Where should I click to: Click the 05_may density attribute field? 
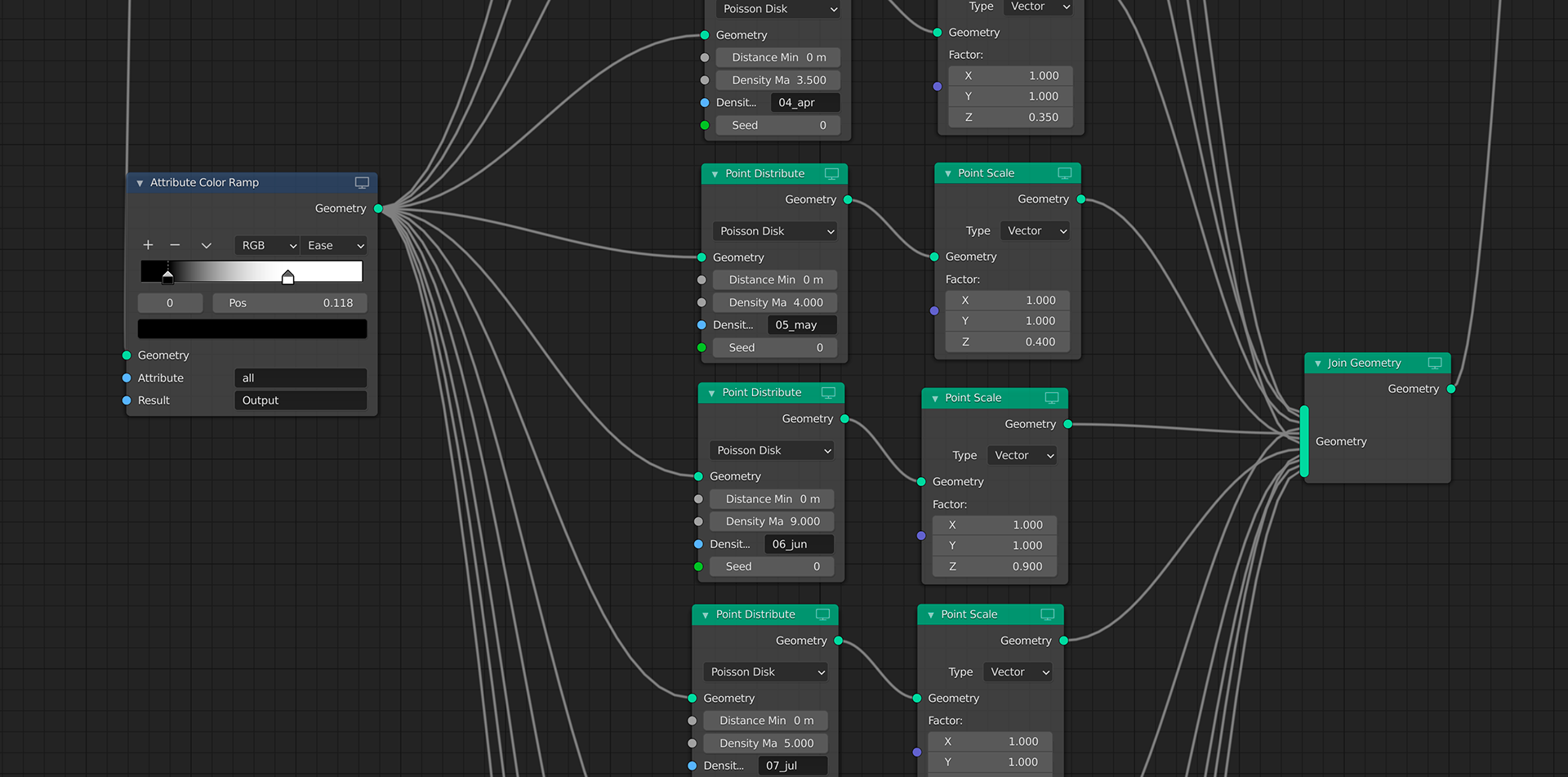click(x=803, y=325)
